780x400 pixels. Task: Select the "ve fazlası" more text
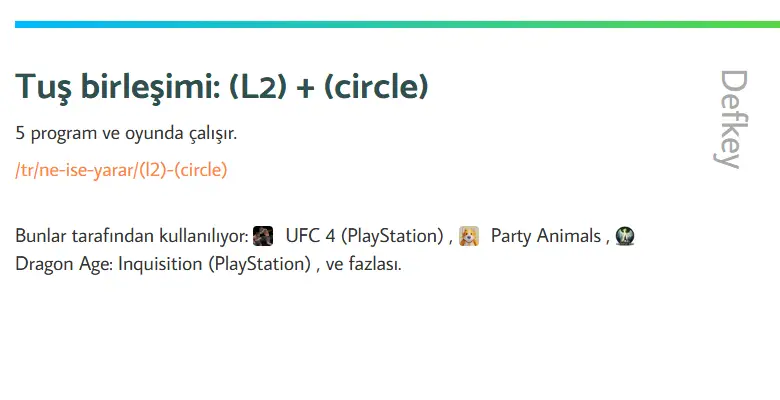[363, 264]
